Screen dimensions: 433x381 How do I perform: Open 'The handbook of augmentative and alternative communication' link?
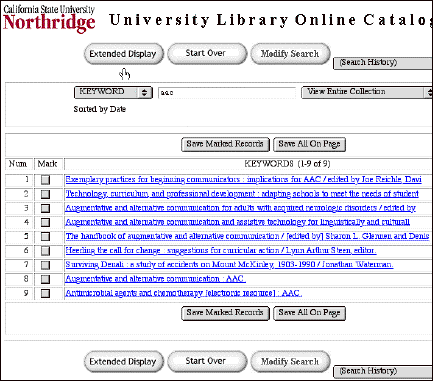coord(247,236)
